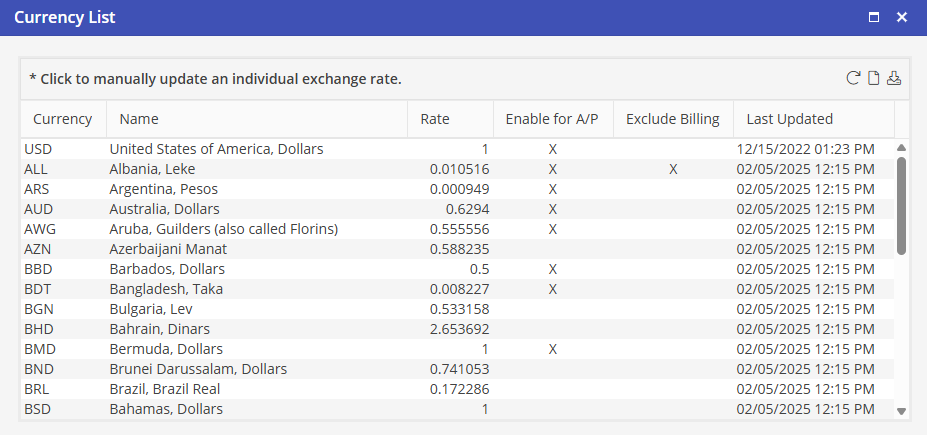This screenshot has width=927, height=435.
Task: Click the Exclude Billing column header
Action: [x=672, y=119]
